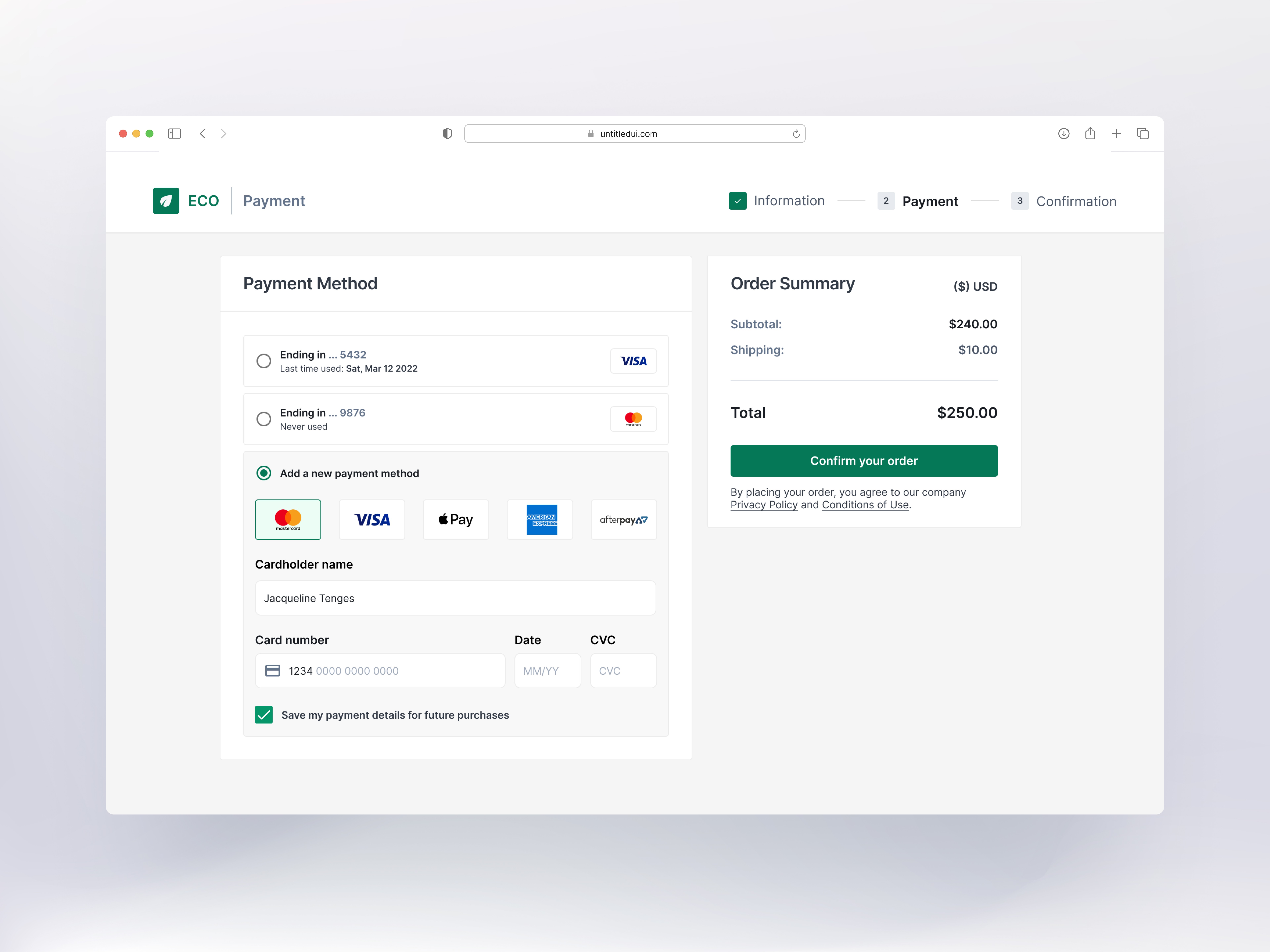
Task: Open the Conditions of Use link
Action: pyautogui.click(x=865, y=505)
